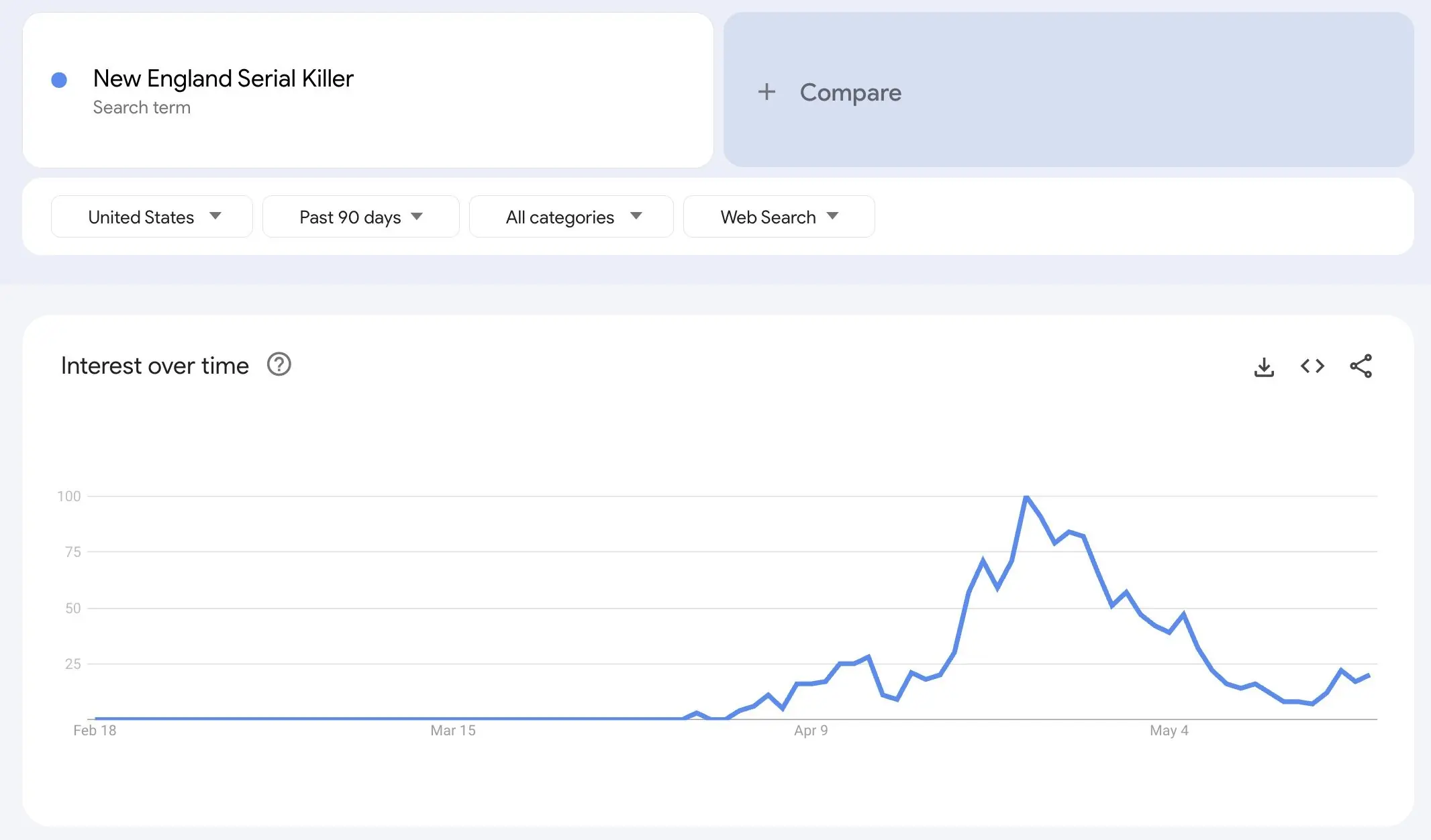1431x840 pixels.
Task: Click the May 4 date label
Action: [x=1169, y=730]
